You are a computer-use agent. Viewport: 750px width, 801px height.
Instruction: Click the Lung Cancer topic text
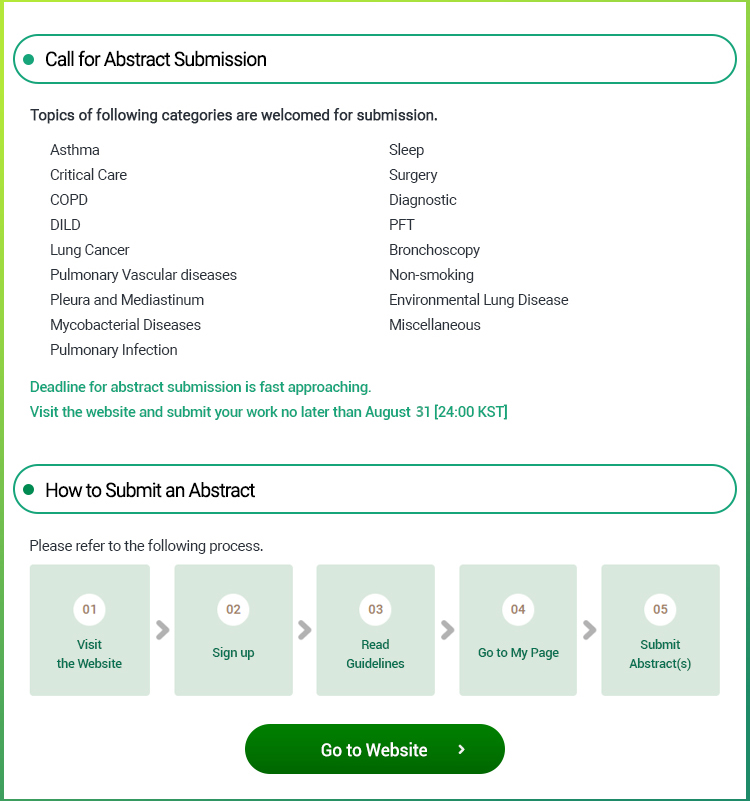90,250
